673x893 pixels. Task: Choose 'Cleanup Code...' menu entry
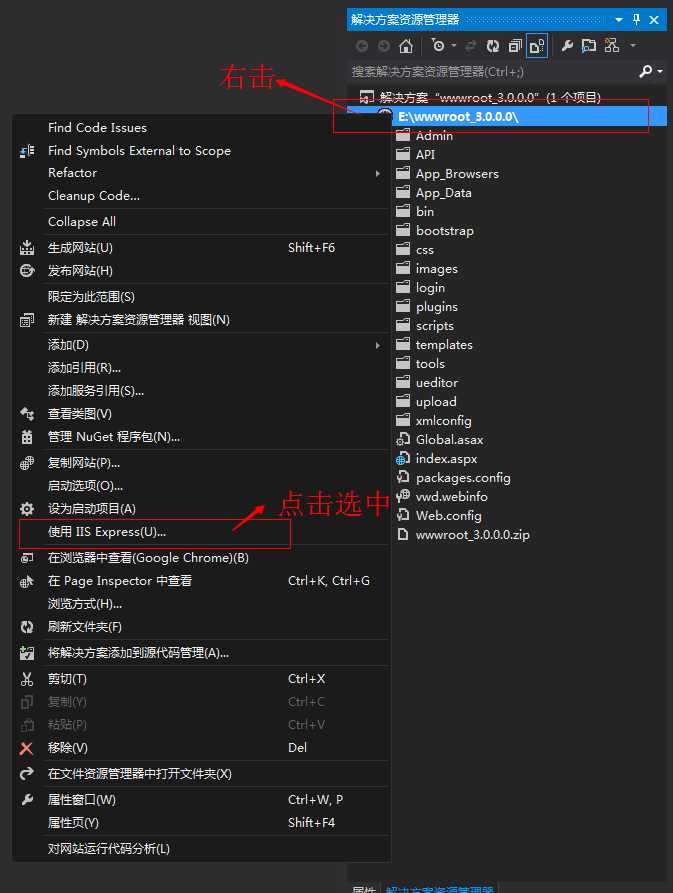tap(94, 196)
